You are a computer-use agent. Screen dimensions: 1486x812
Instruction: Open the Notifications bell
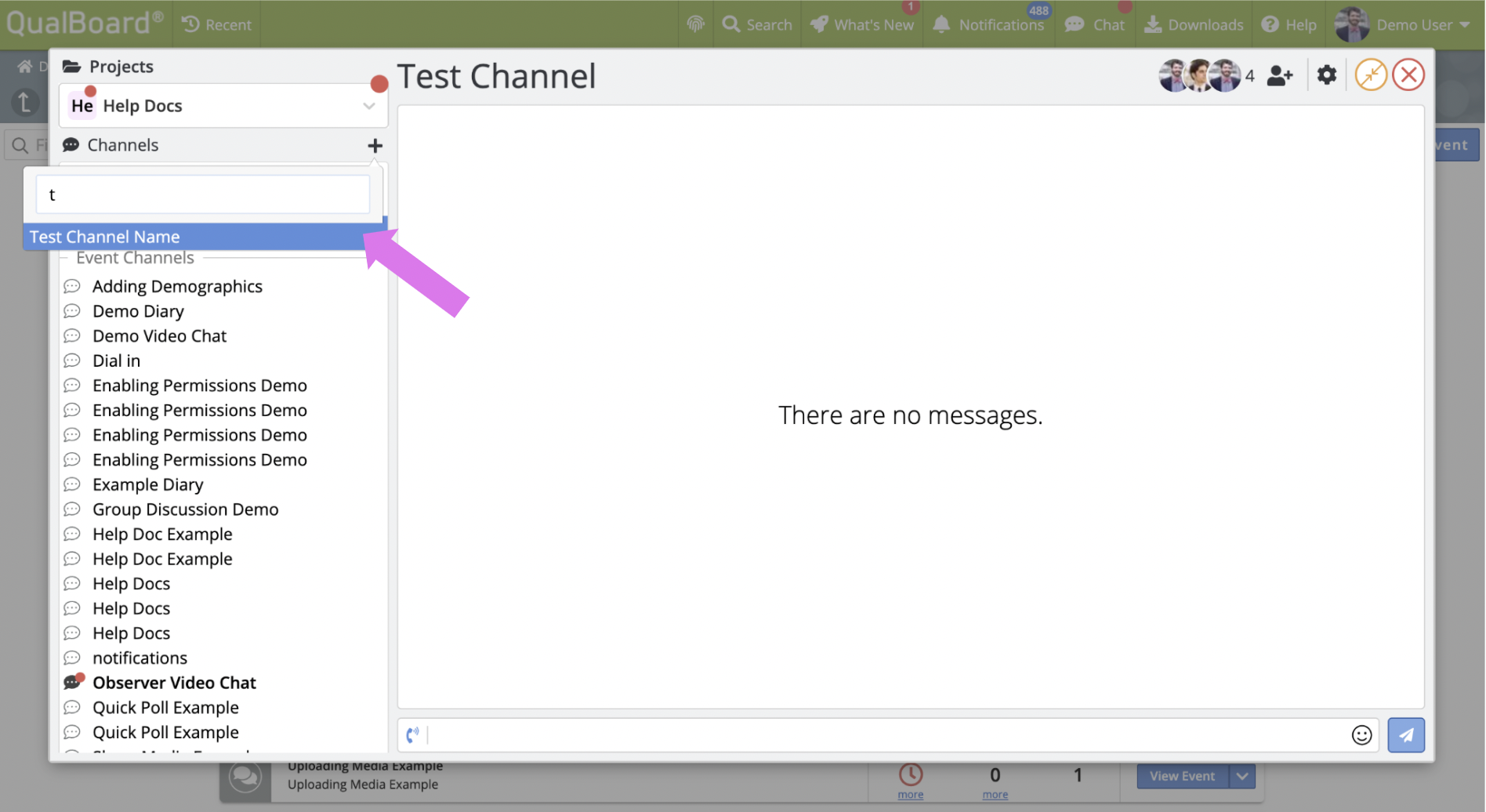click(x=988, y=24)
